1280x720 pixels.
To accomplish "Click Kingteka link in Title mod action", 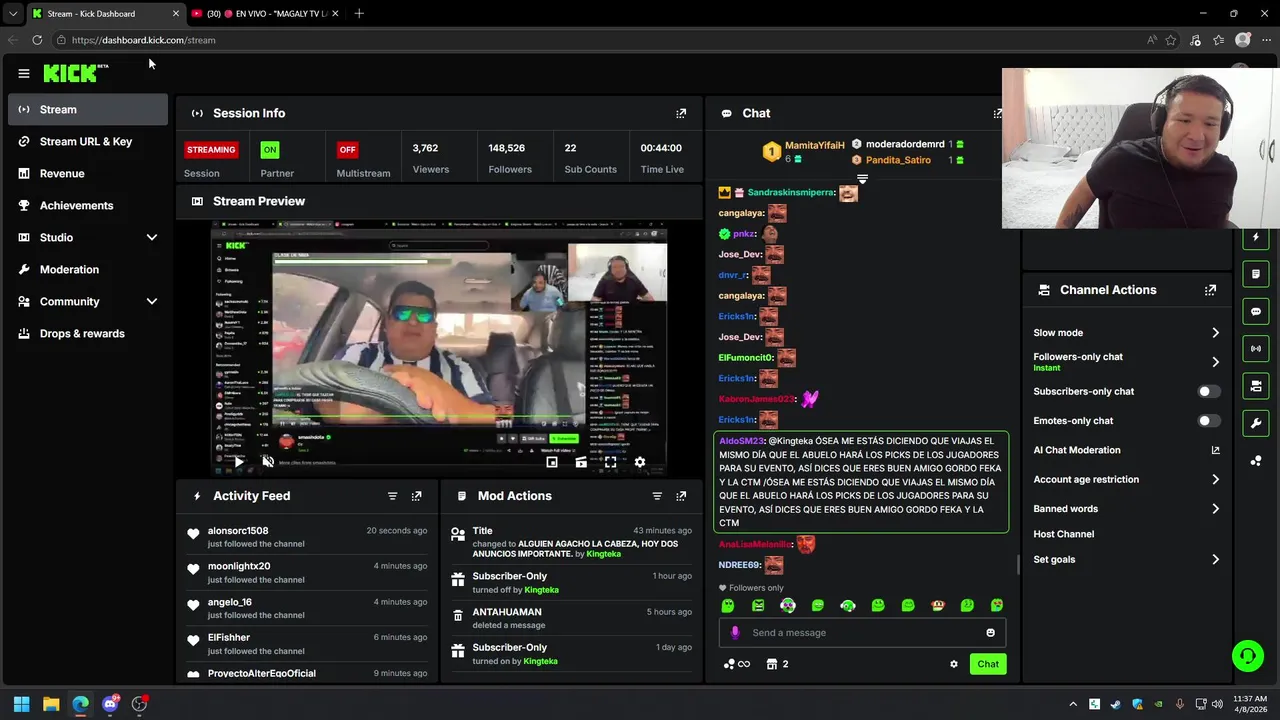I will coord(603,554).
